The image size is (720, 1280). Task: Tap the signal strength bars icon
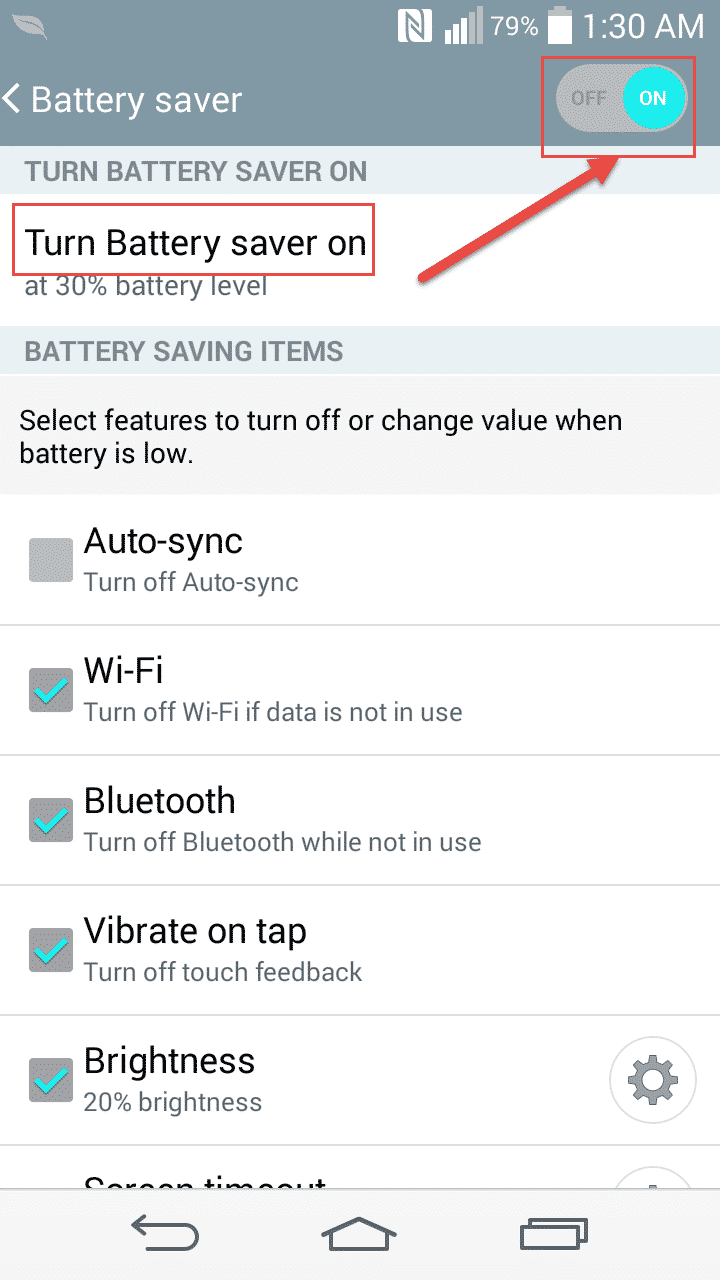(464, 27)
